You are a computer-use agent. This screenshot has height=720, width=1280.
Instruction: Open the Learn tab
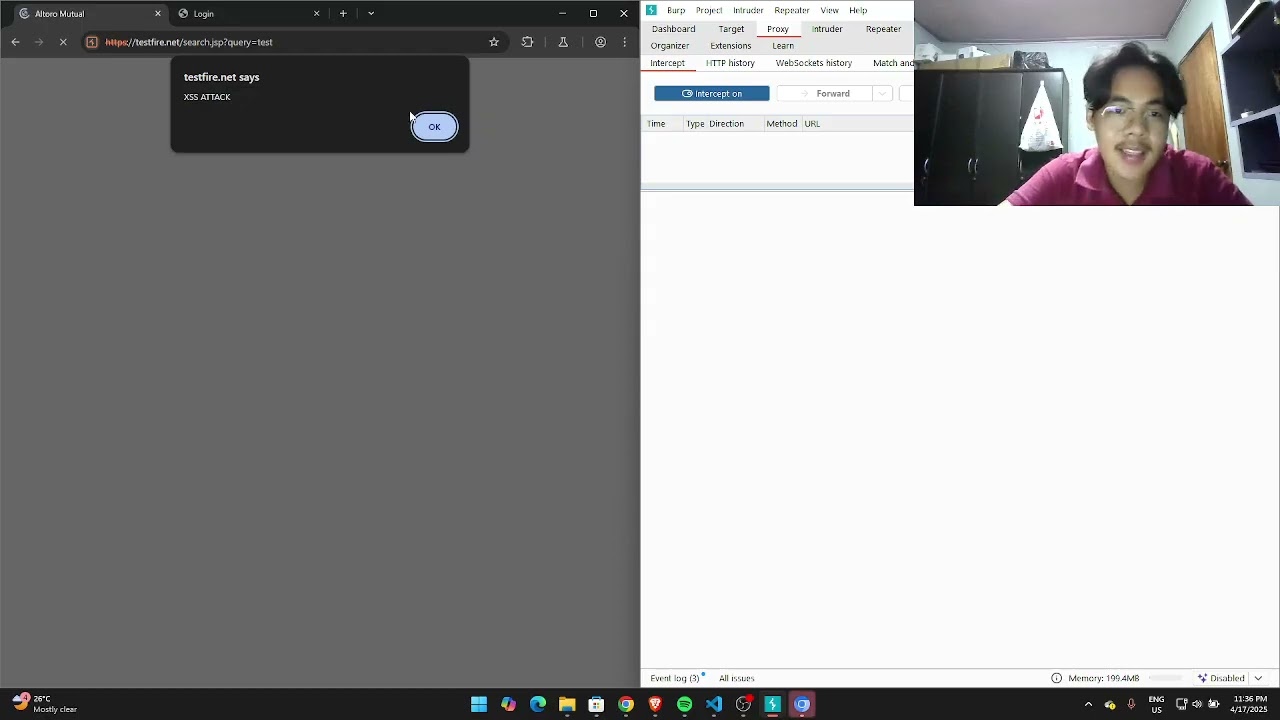(783, 46)
